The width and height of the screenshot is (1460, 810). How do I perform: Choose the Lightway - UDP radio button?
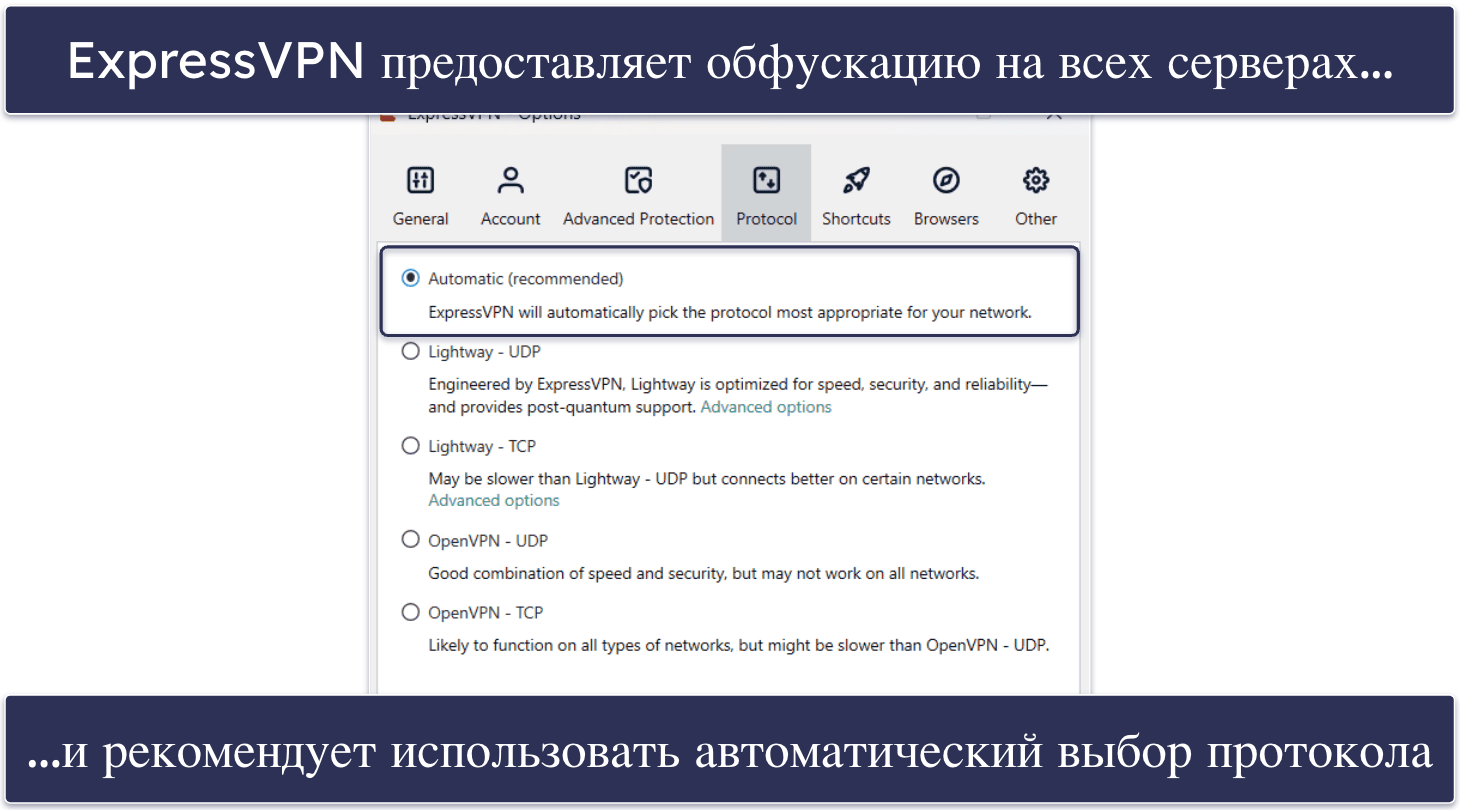[x=410, y=352]
